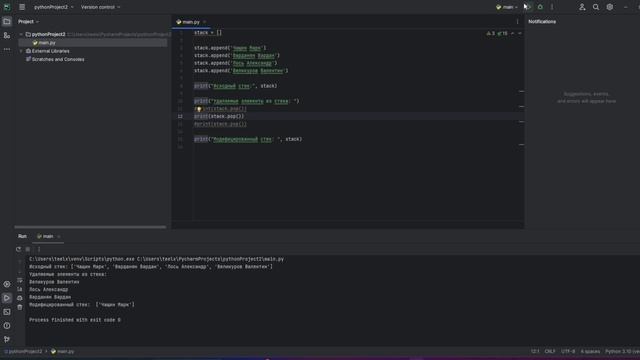Click the warnings count indicator in editor
Screen dimensions: 640x360
click(490, 33)
